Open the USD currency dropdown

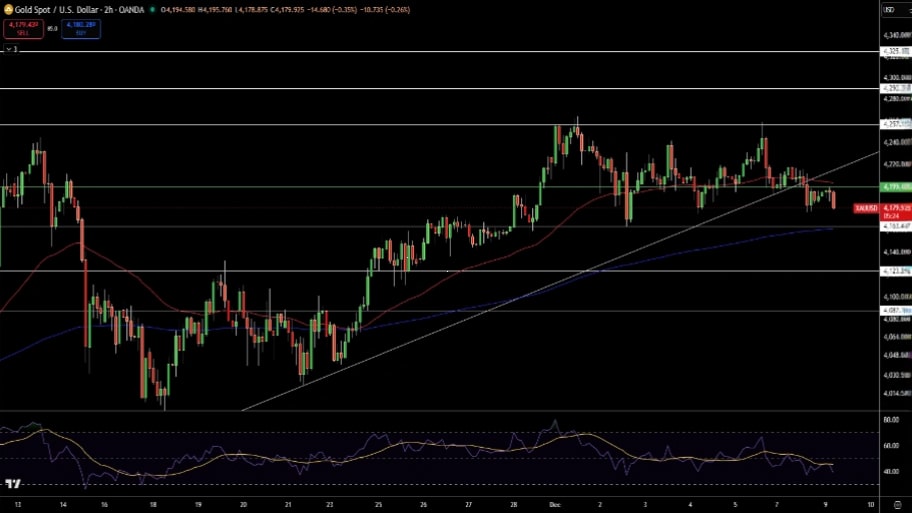click(x=889, y=9)
